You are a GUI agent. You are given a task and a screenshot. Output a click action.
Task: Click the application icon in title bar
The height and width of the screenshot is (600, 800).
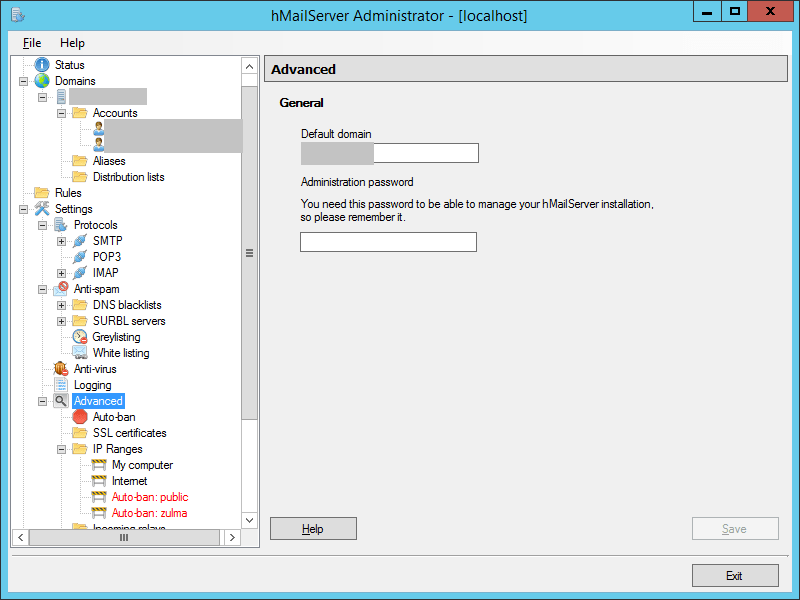18,15
